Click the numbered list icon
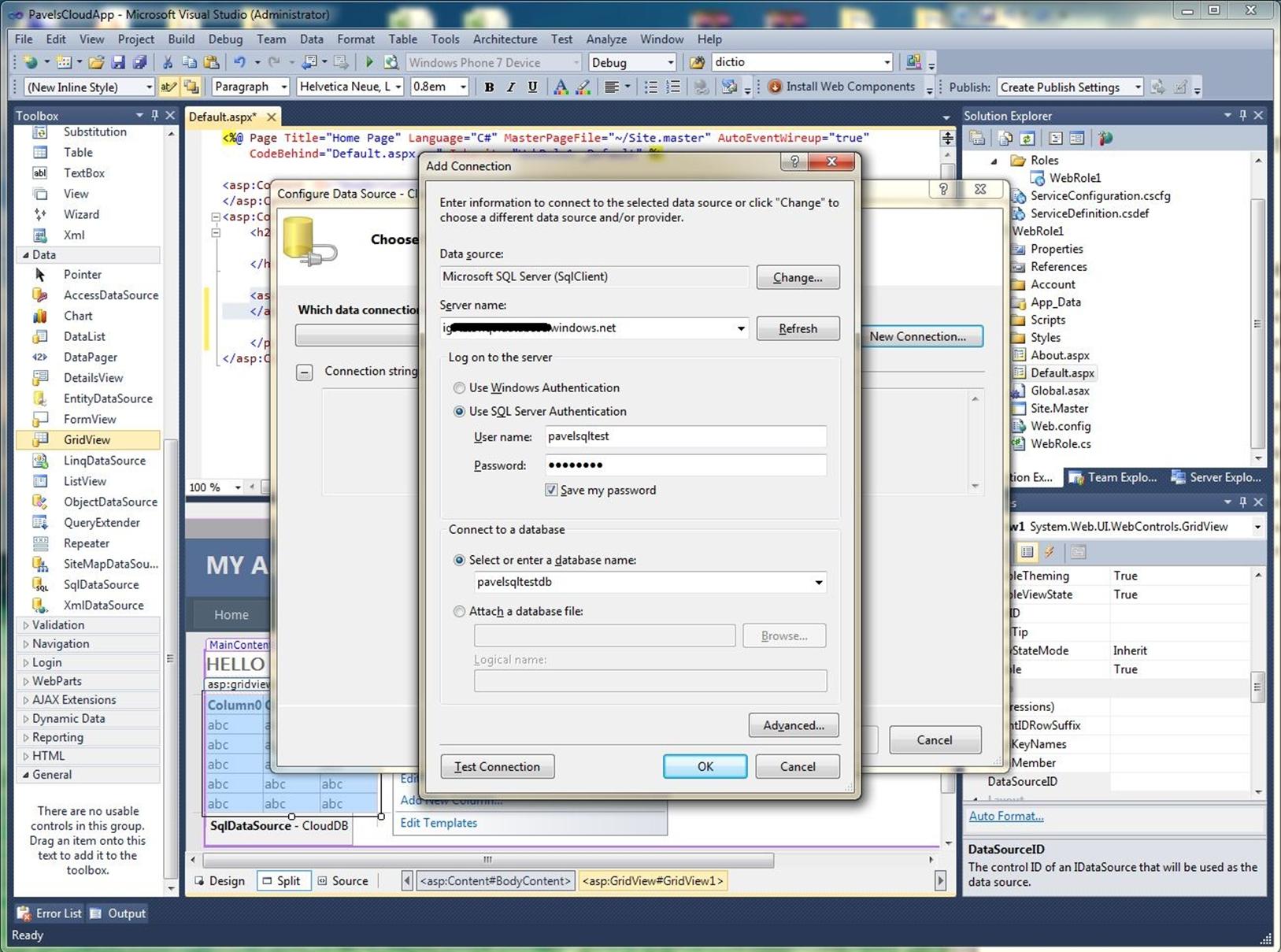 [673, 87]
